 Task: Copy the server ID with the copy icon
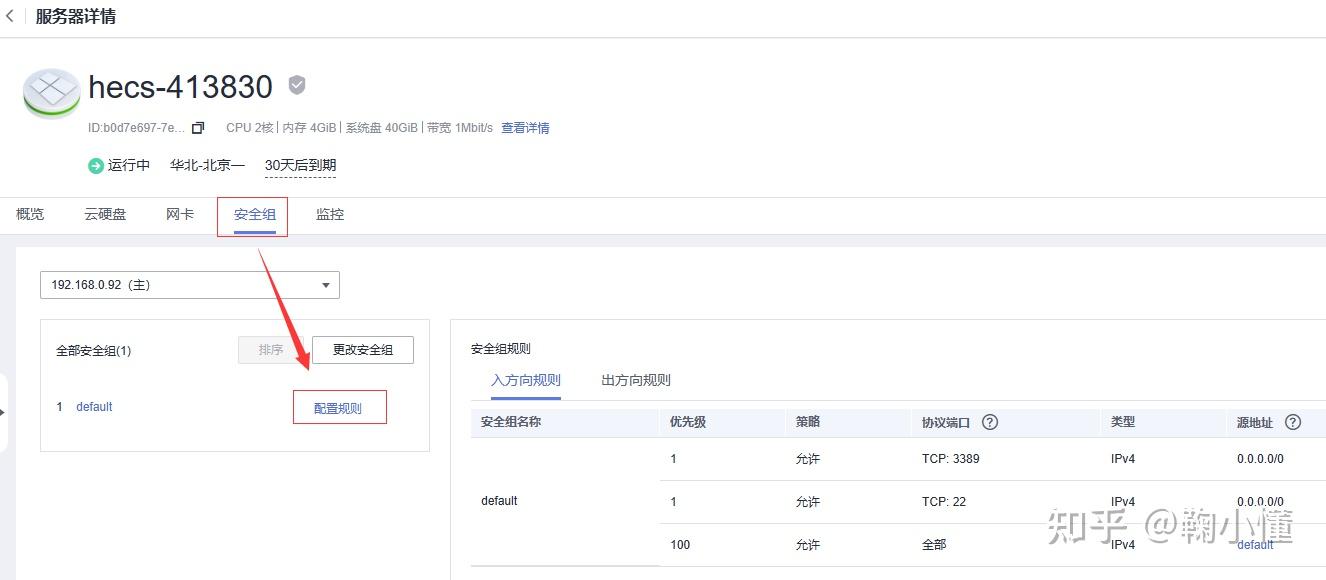pos(198,128)
